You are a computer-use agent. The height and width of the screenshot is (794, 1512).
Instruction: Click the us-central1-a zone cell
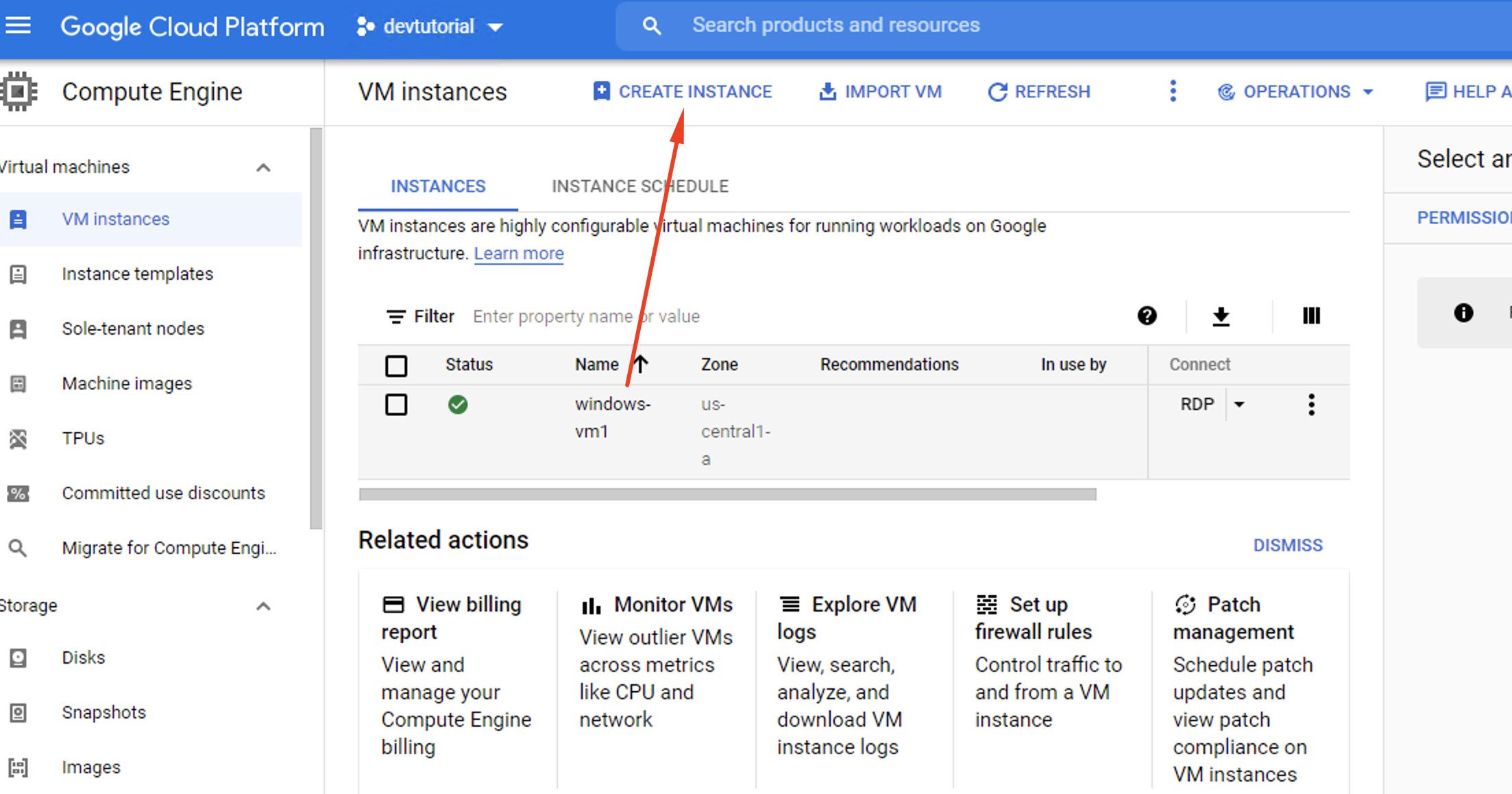[735, 431]
